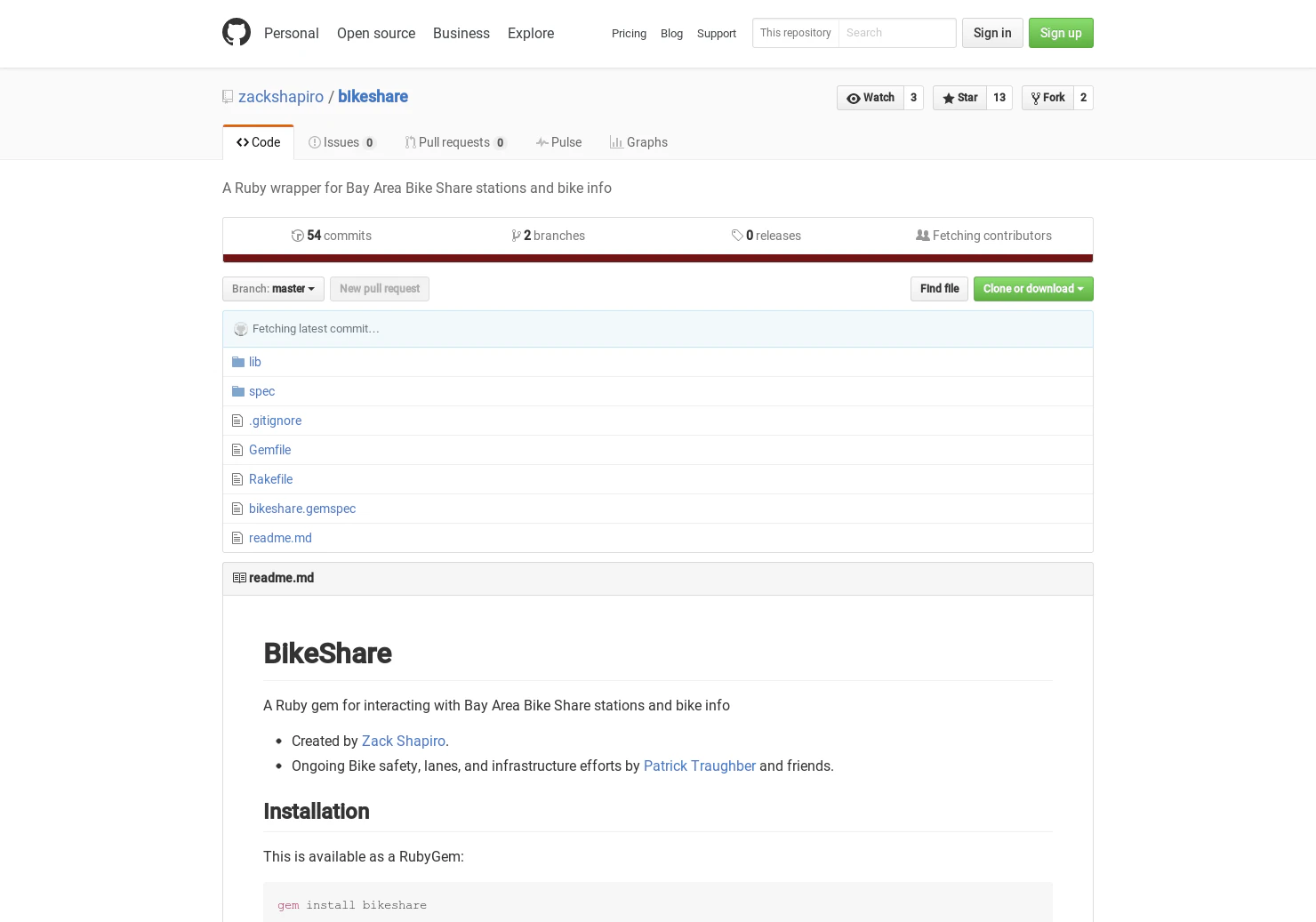Click the releases tag icon
Viewport: 1316px width, 922px height.
coord(737,236)
